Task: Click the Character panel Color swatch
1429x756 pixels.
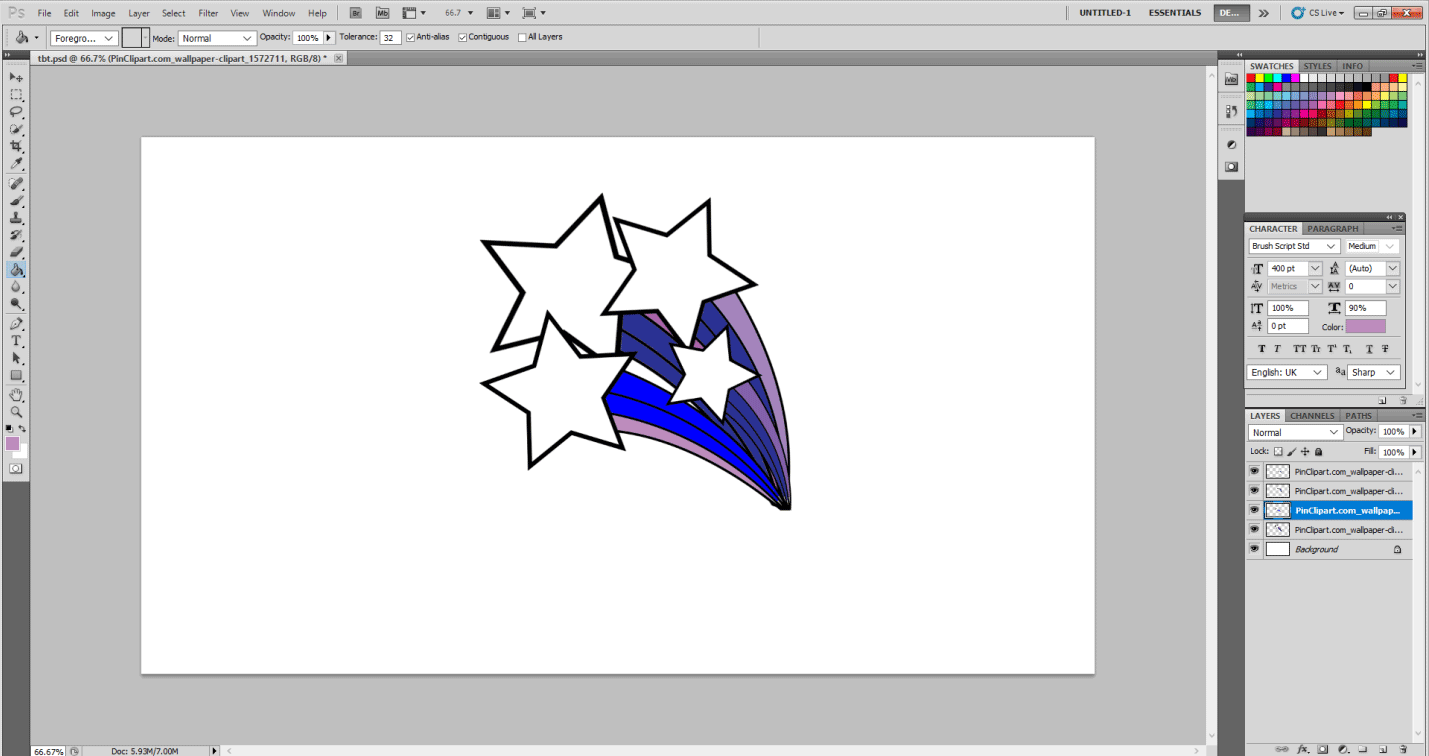Action: pyautogui.click(x=1365, y=326)
